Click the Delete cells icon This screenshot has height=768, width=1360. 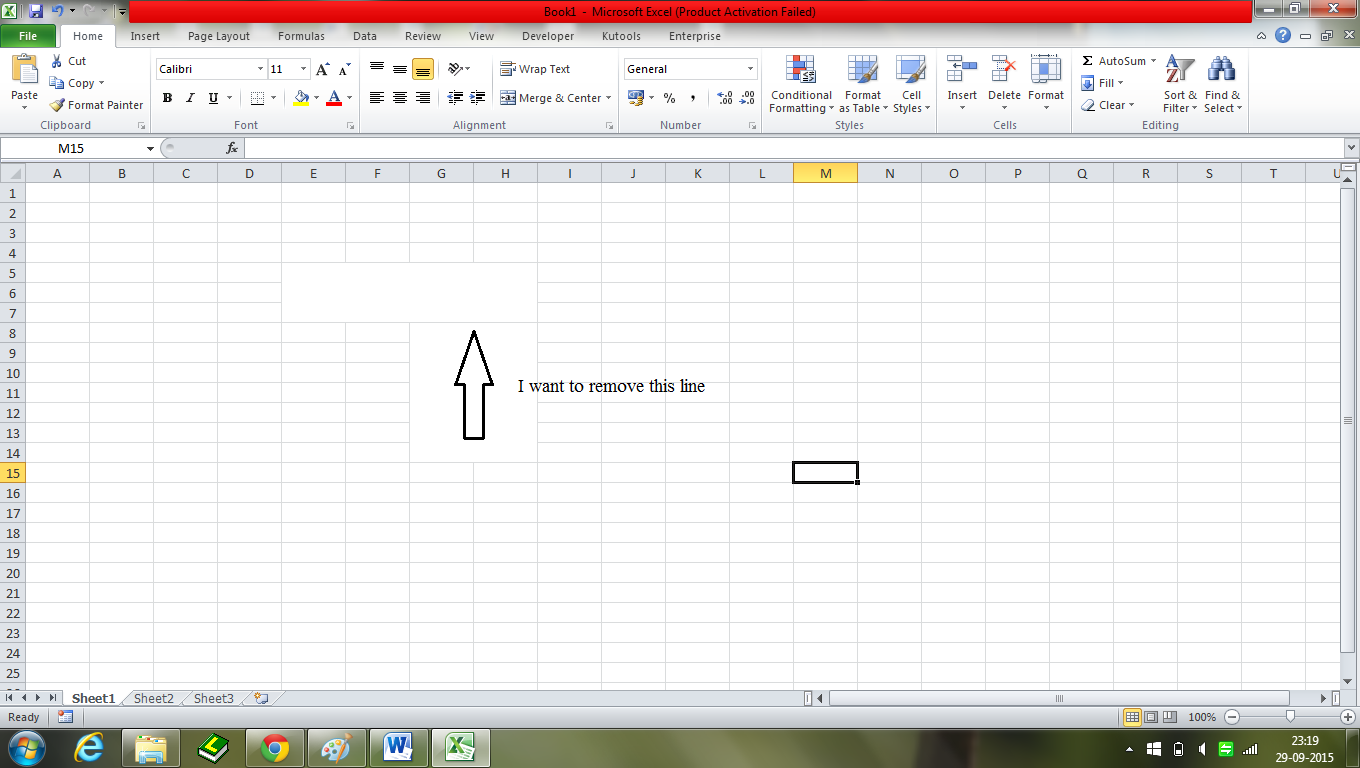coord(1004,70)
